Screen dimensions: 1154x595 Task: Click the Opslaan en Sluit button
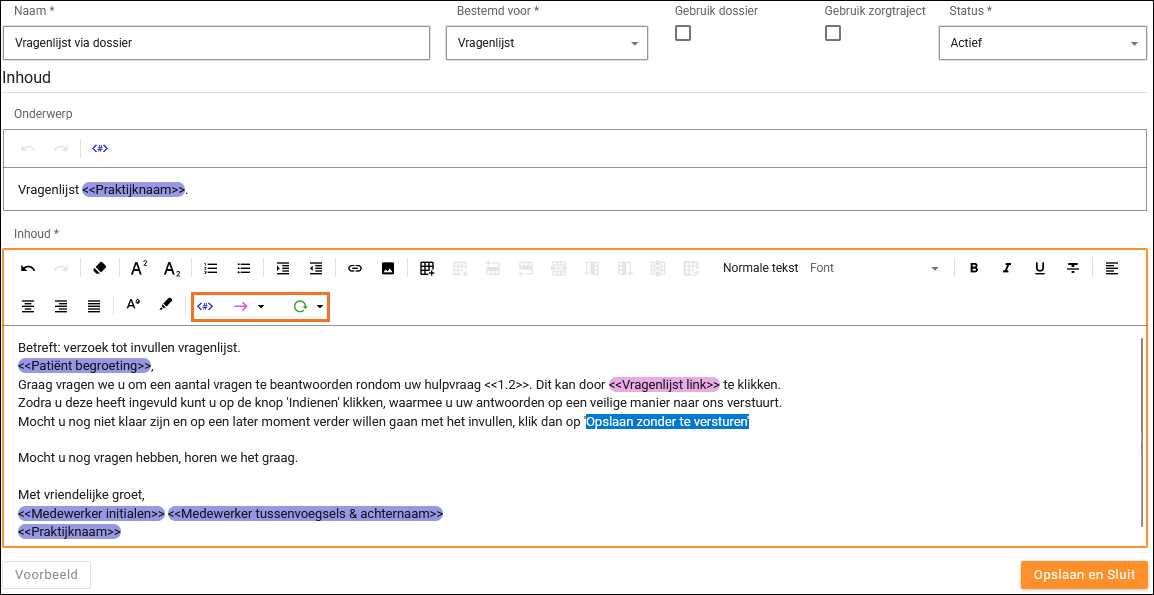1084,575
